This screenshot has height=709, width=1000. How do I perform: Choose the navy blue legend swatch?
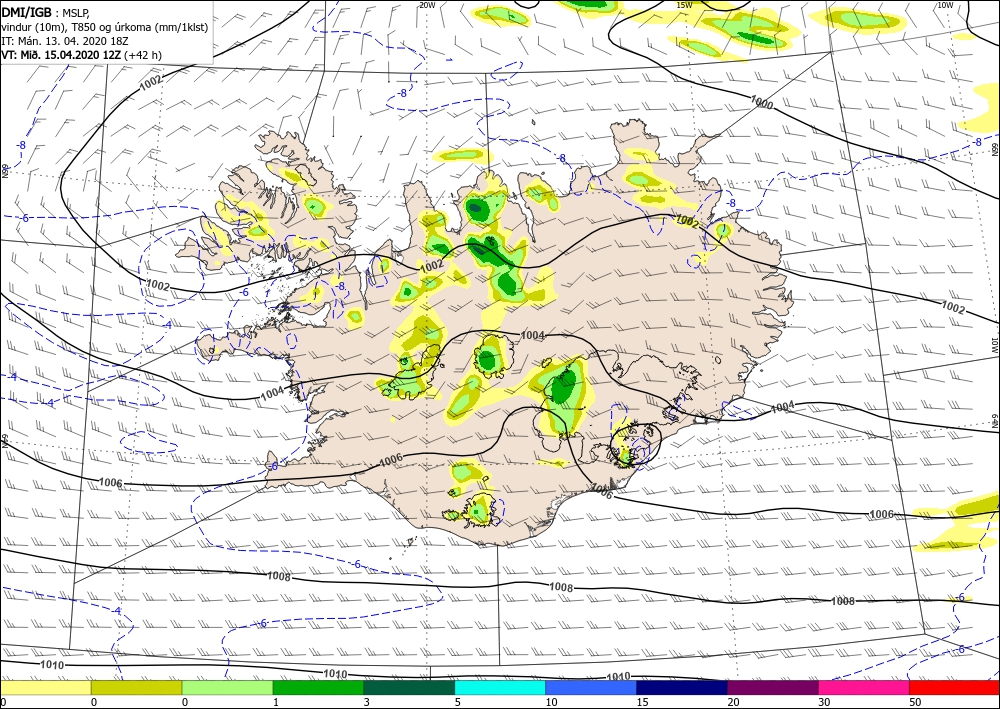point(682,687)
